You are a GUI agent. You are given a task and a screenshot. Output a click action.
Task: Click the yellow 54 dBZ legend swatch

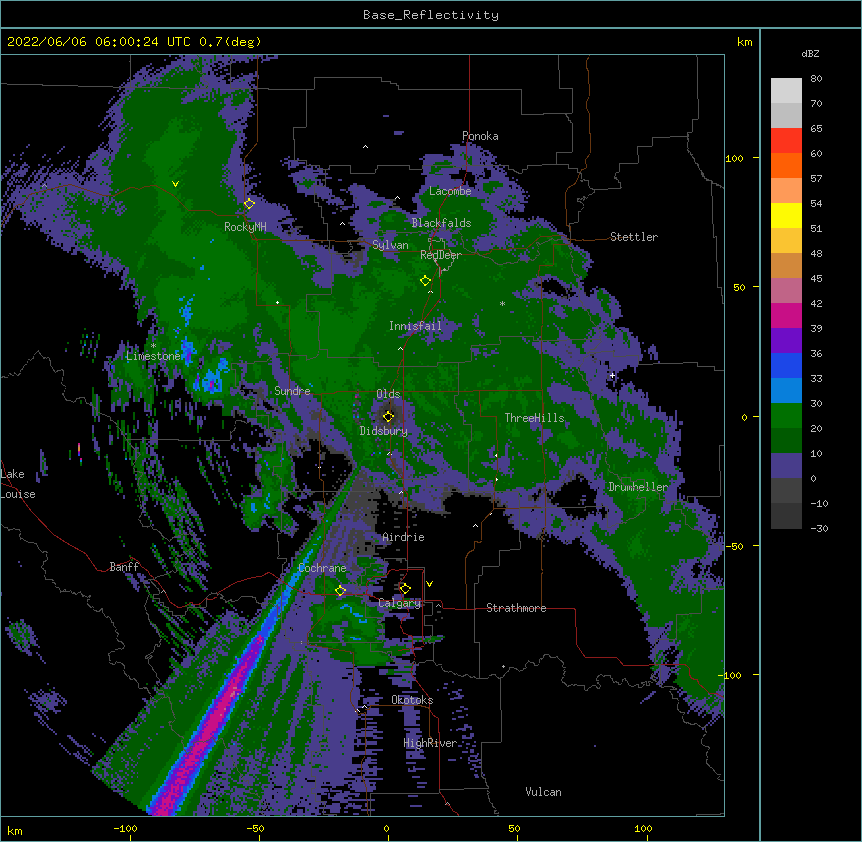click(x=786, y=215)
